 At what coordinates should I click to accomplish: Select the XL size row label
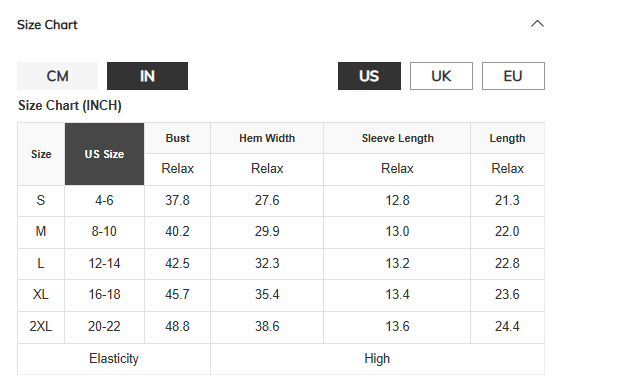pos(41,295)
